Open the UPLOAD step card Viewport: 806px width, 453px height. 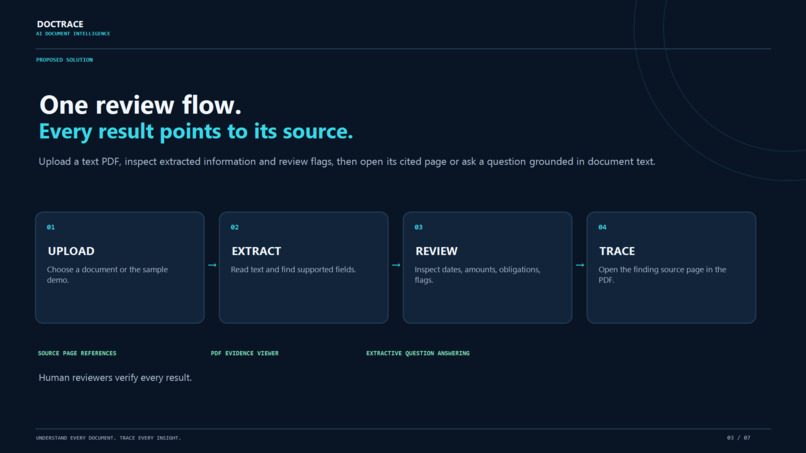point(120,267)
